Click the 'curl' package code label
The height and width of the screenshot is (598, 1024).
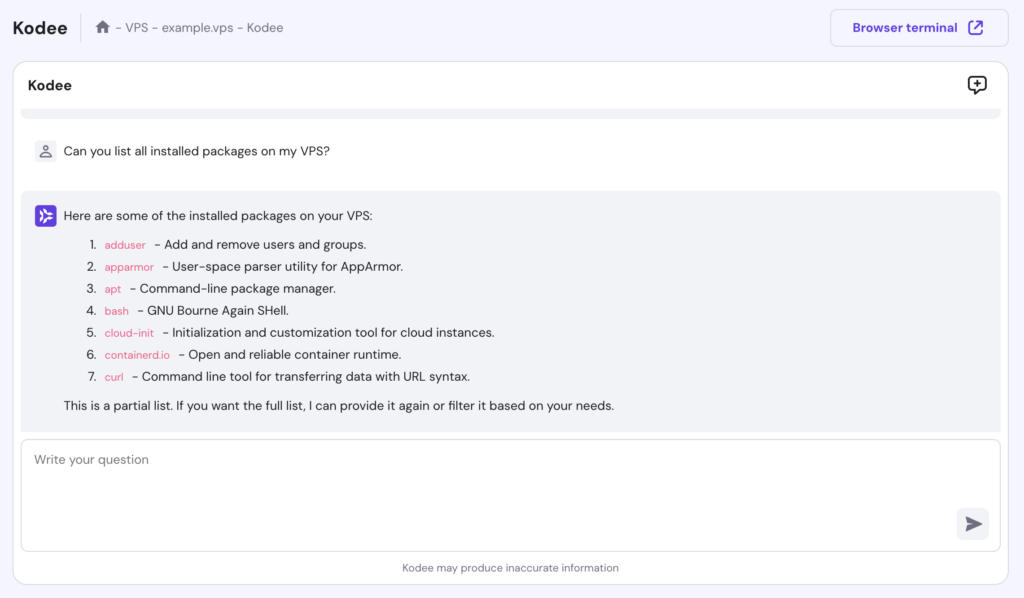114,377
